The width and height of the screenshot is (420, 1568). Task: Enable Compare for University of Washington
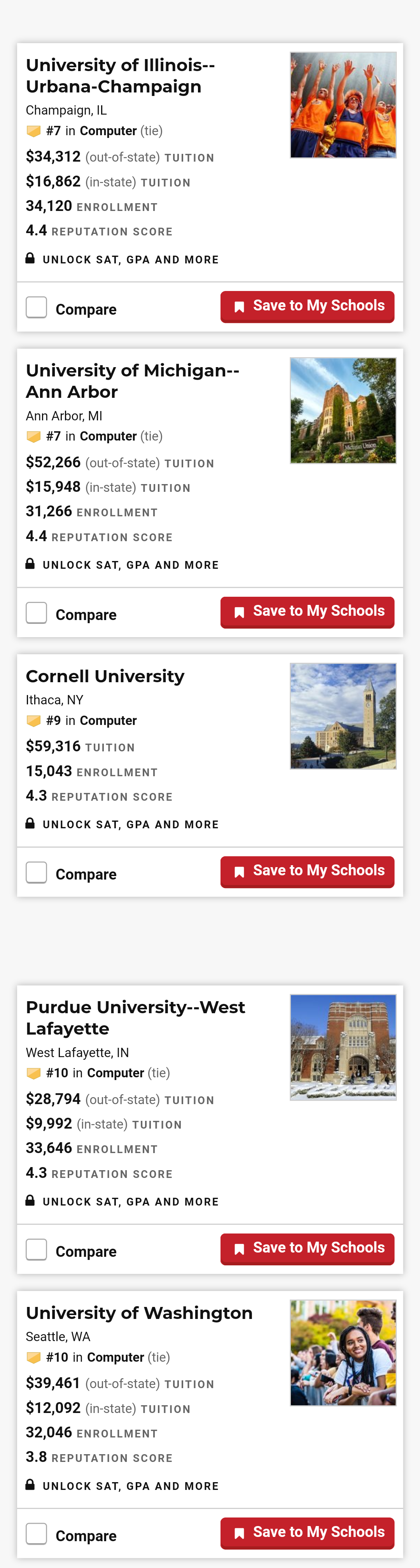tap(37, 1534)
